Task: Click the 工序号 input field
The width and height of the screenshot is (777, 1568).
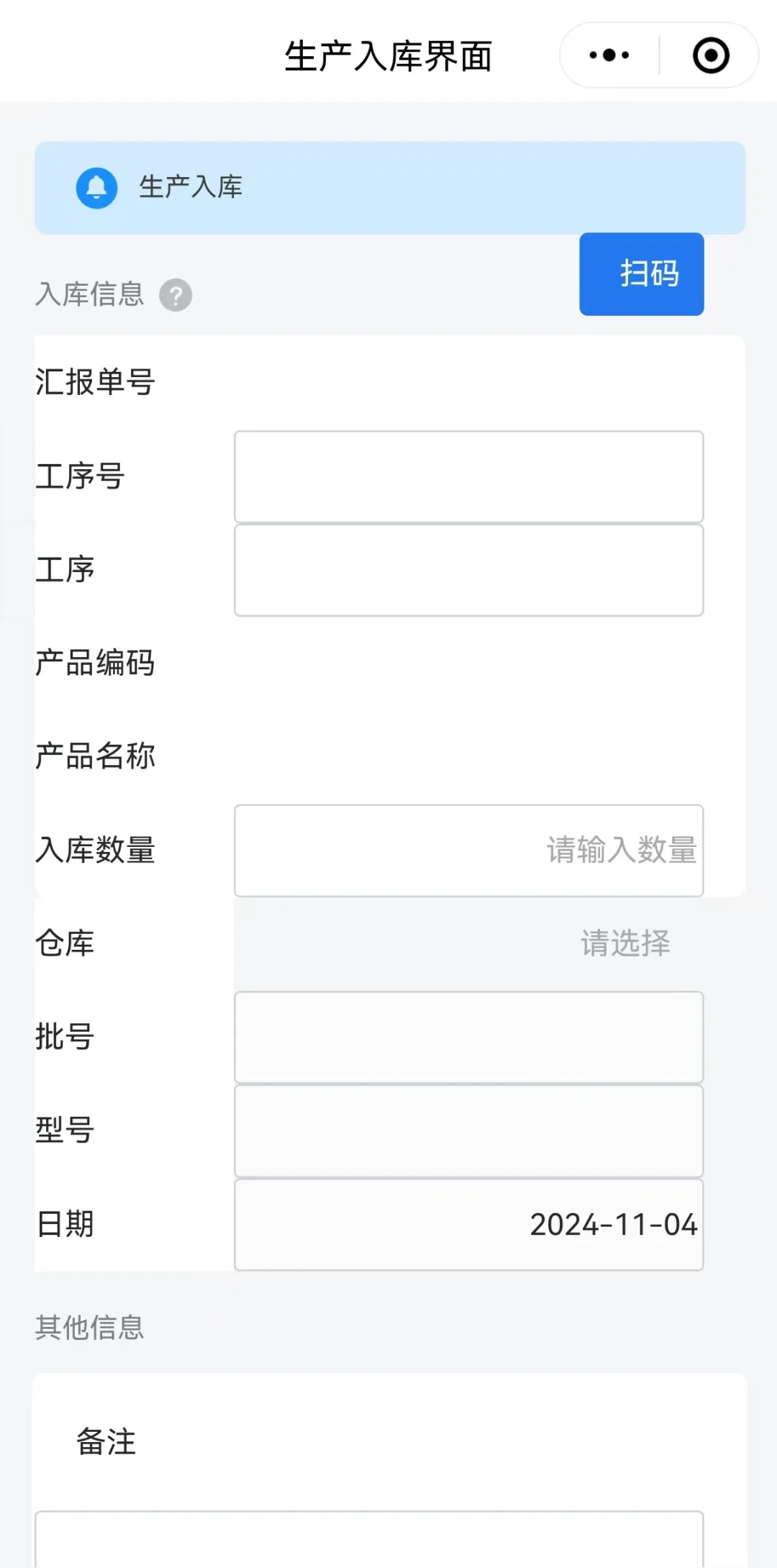Action: [x=468, y=476]
